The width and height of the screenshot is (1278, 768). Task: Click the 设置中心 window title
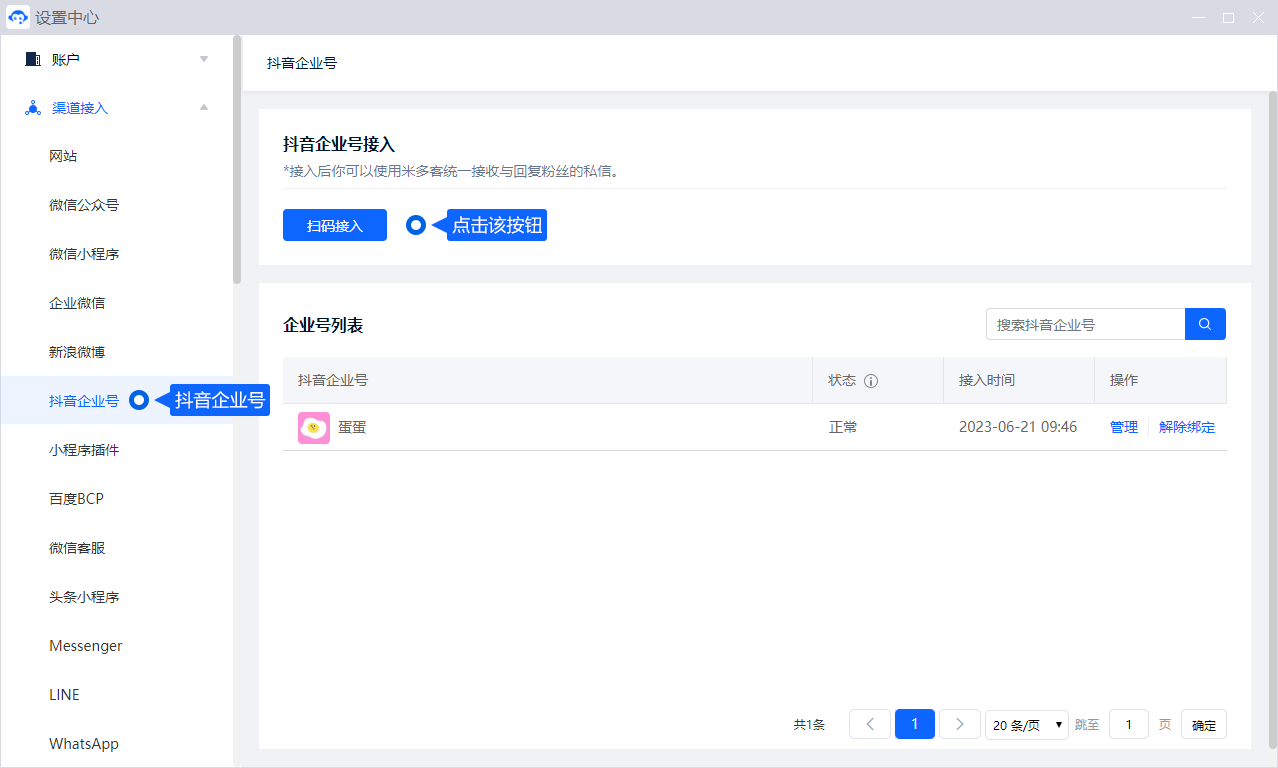67,18
